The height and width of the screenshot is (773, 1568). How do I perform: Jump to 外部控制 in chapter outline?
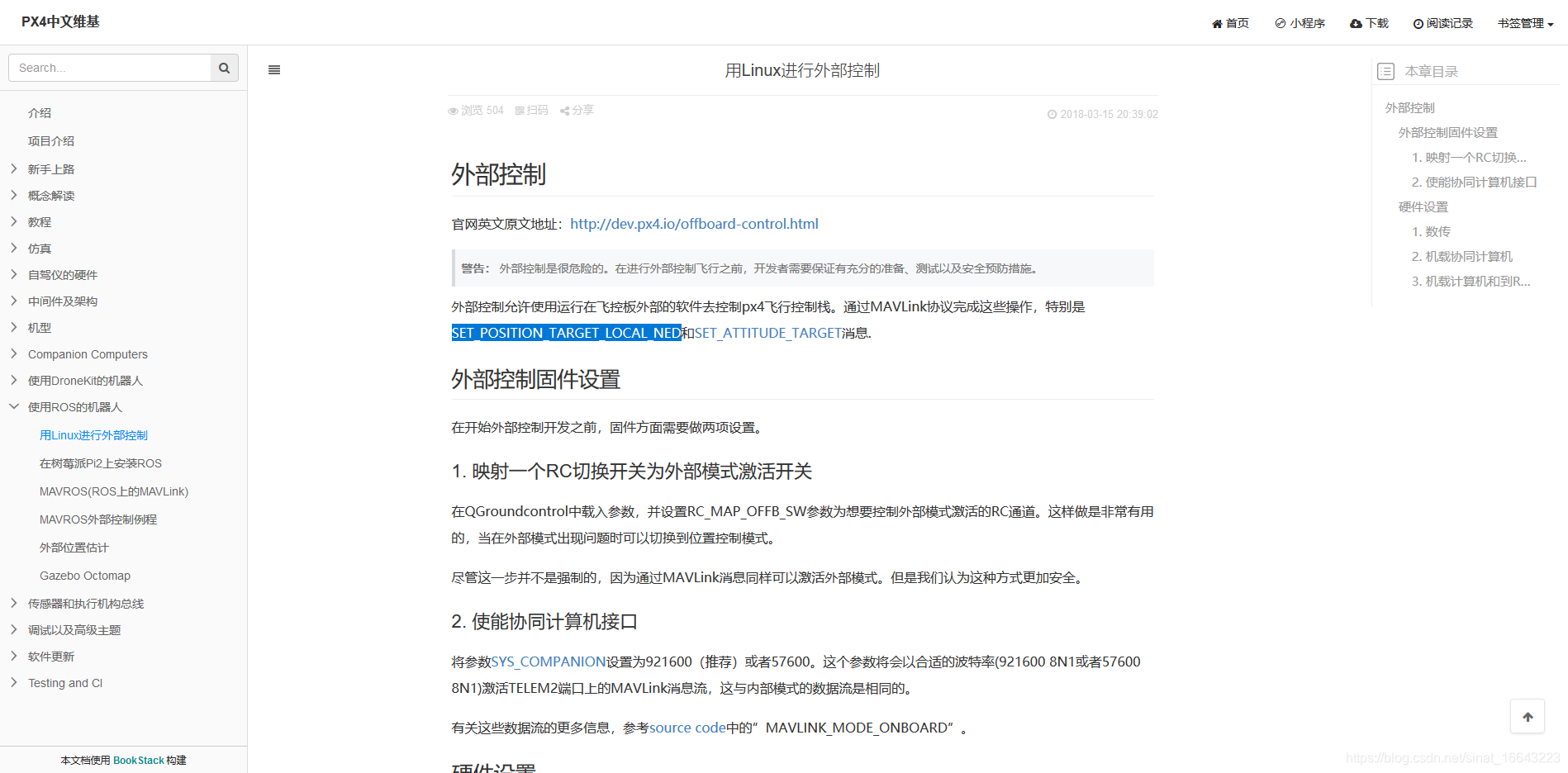pyautogui.click(x=1410, y=108)
